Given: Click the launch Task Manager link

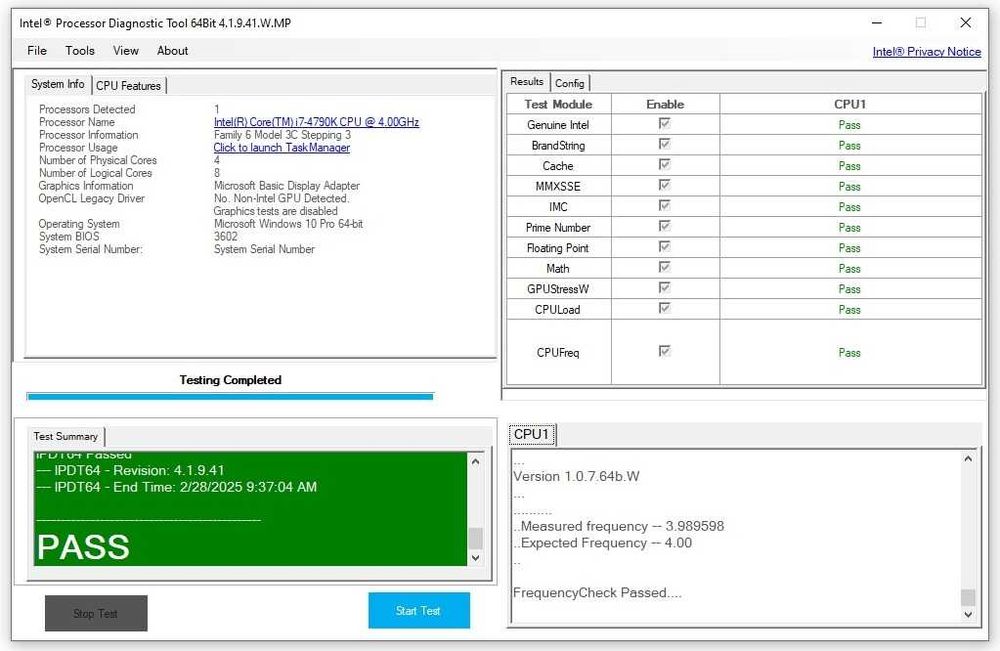Looking at the screenshot, I should [x=282, y=147].
